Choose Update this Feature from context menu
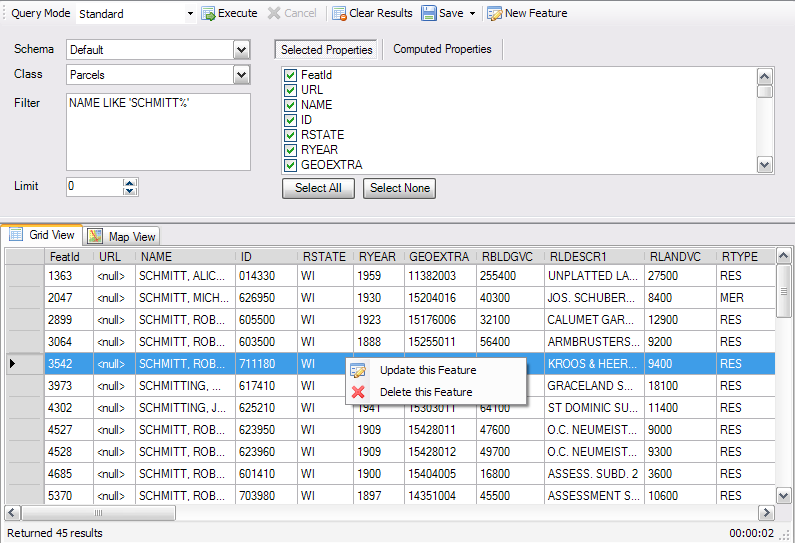The height and width of the screenshot is (543, 795). [436, 370]
